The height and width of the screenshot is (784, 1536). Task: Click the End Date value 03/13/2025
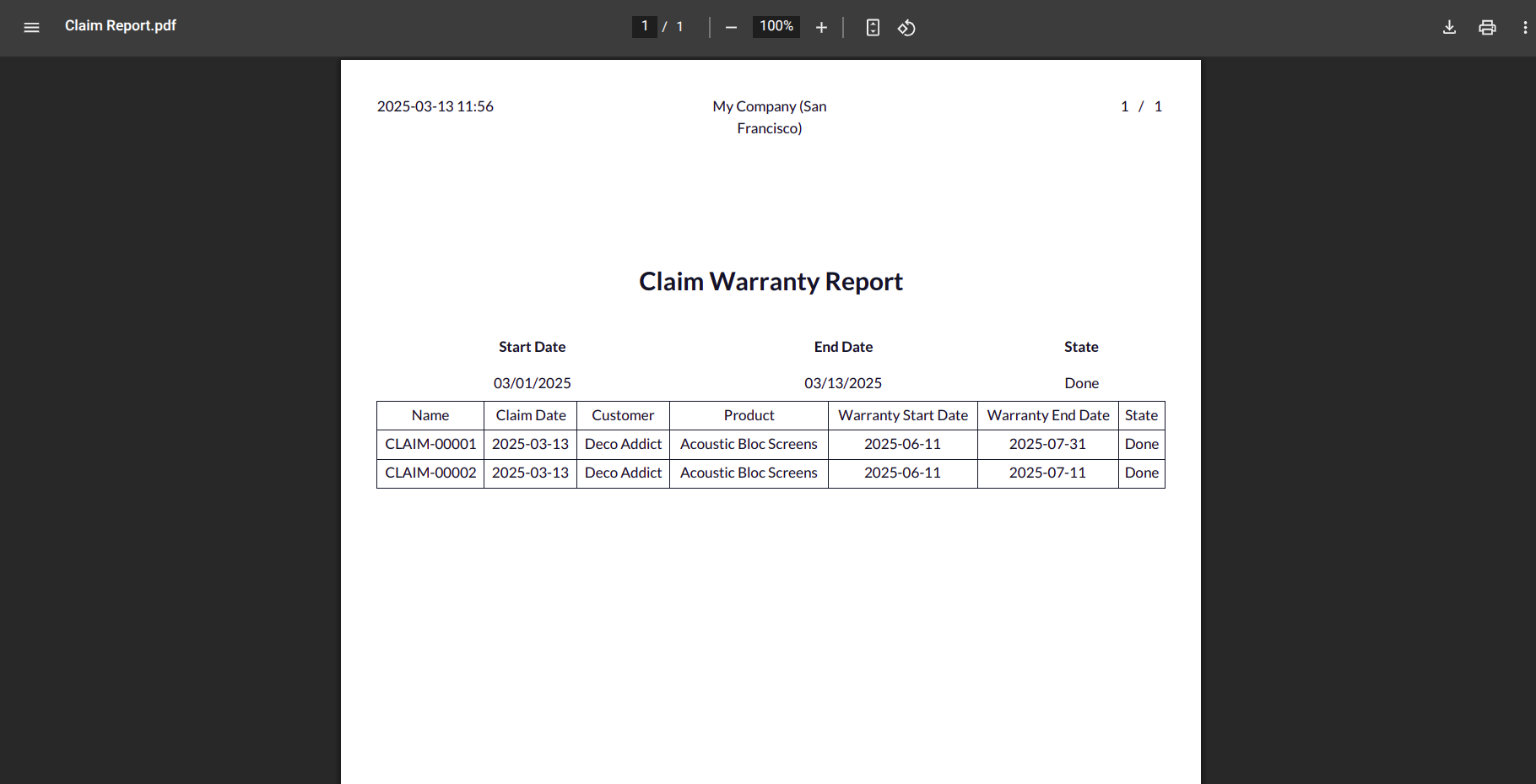pos(843,383)
